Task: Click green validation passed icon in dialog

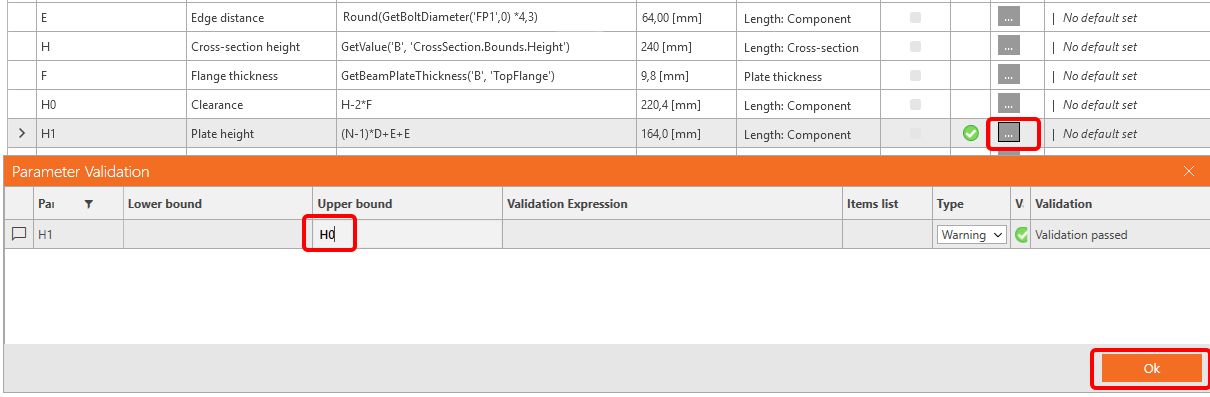Action: coord(1021,235)
